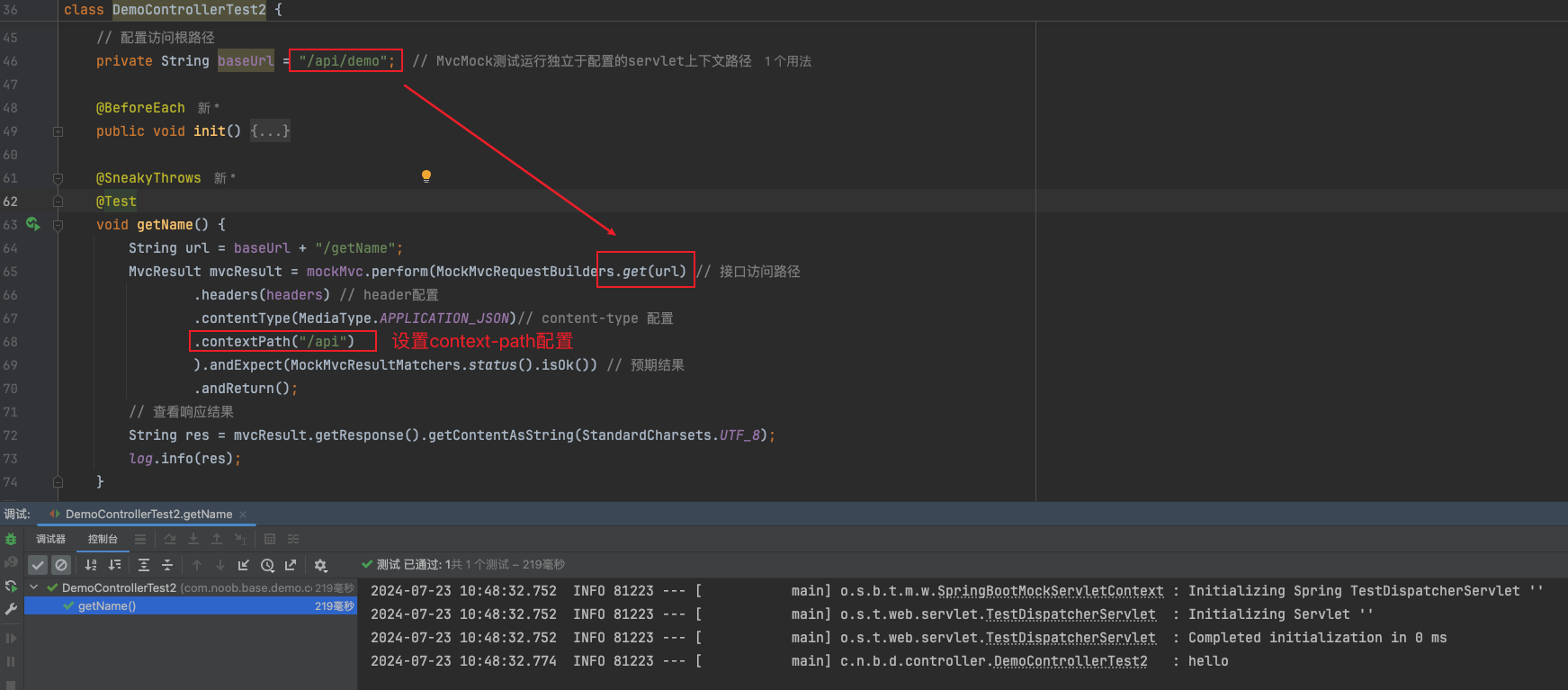Click export test results icon
The image size is (1568, 690).
point(291,565)
